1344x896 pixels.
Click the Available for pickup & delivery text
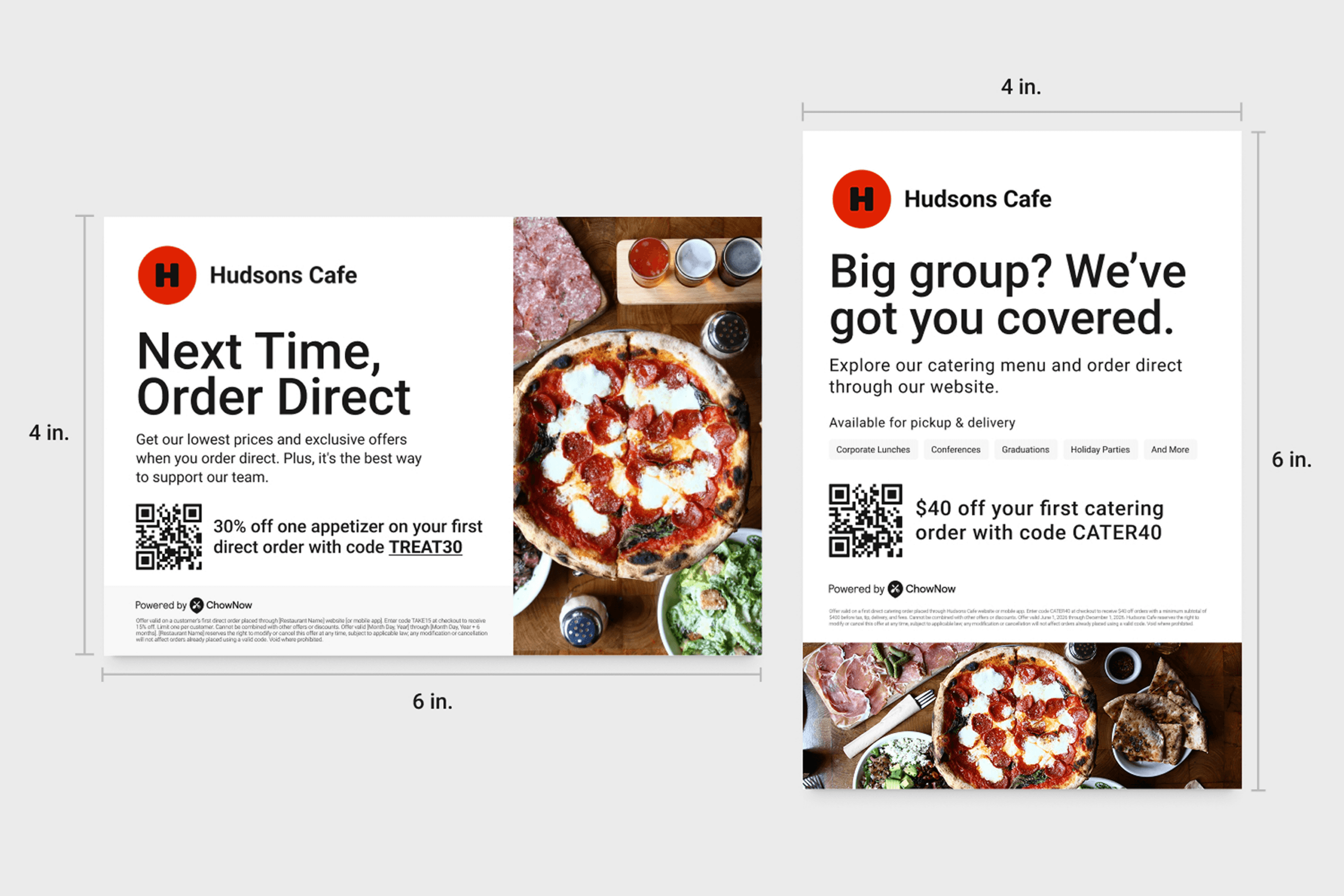point(922,423)
